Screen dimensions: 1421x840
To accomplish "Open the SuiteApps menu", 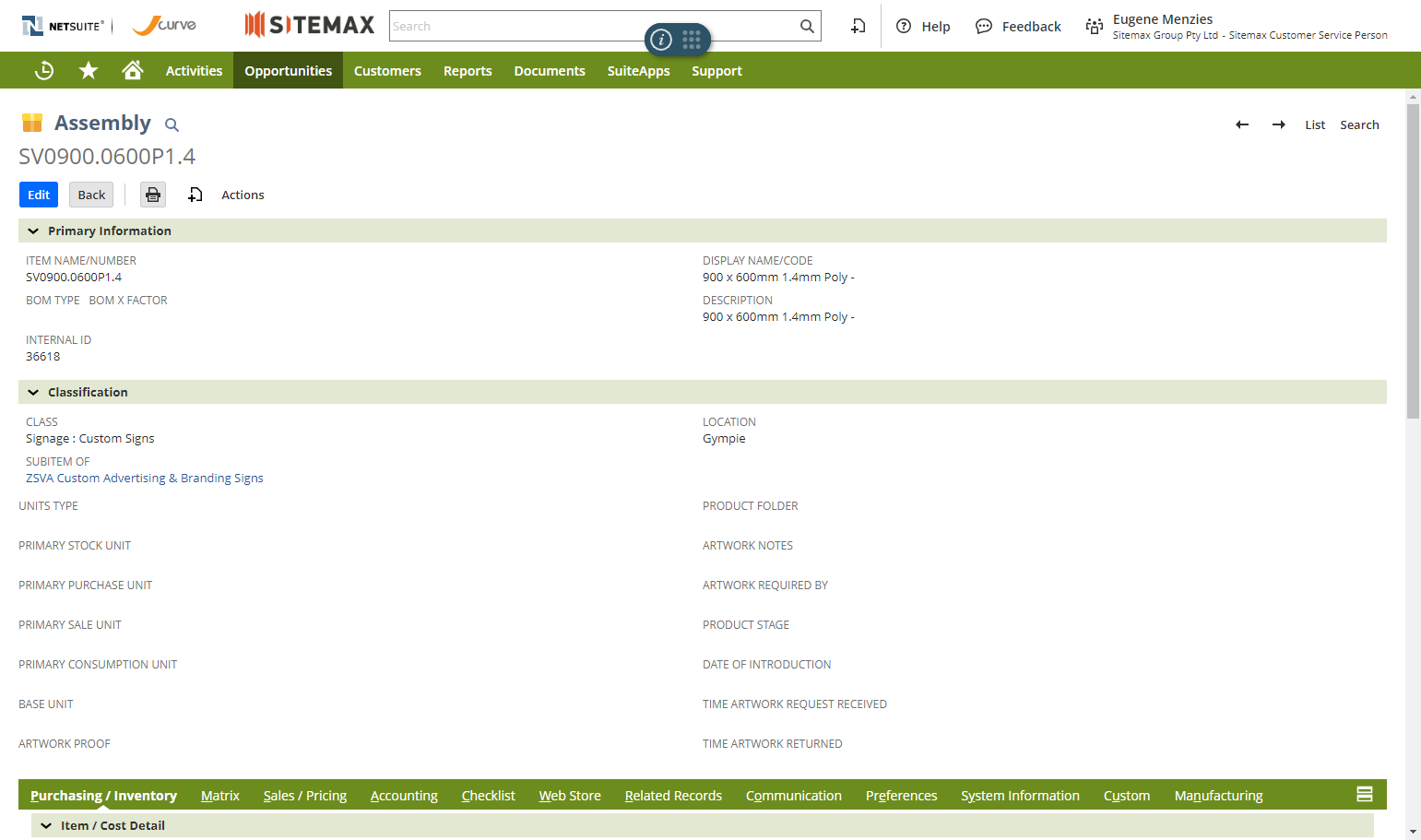I will pos(638,70).
